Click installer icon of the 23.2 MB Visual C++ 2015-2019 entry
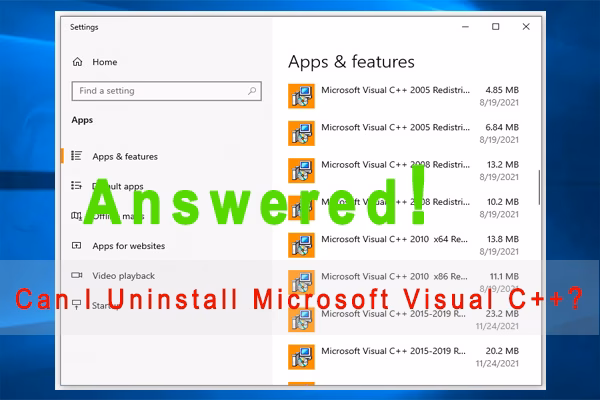The width and height of the screenshot is (600, 400). [302, 320]
